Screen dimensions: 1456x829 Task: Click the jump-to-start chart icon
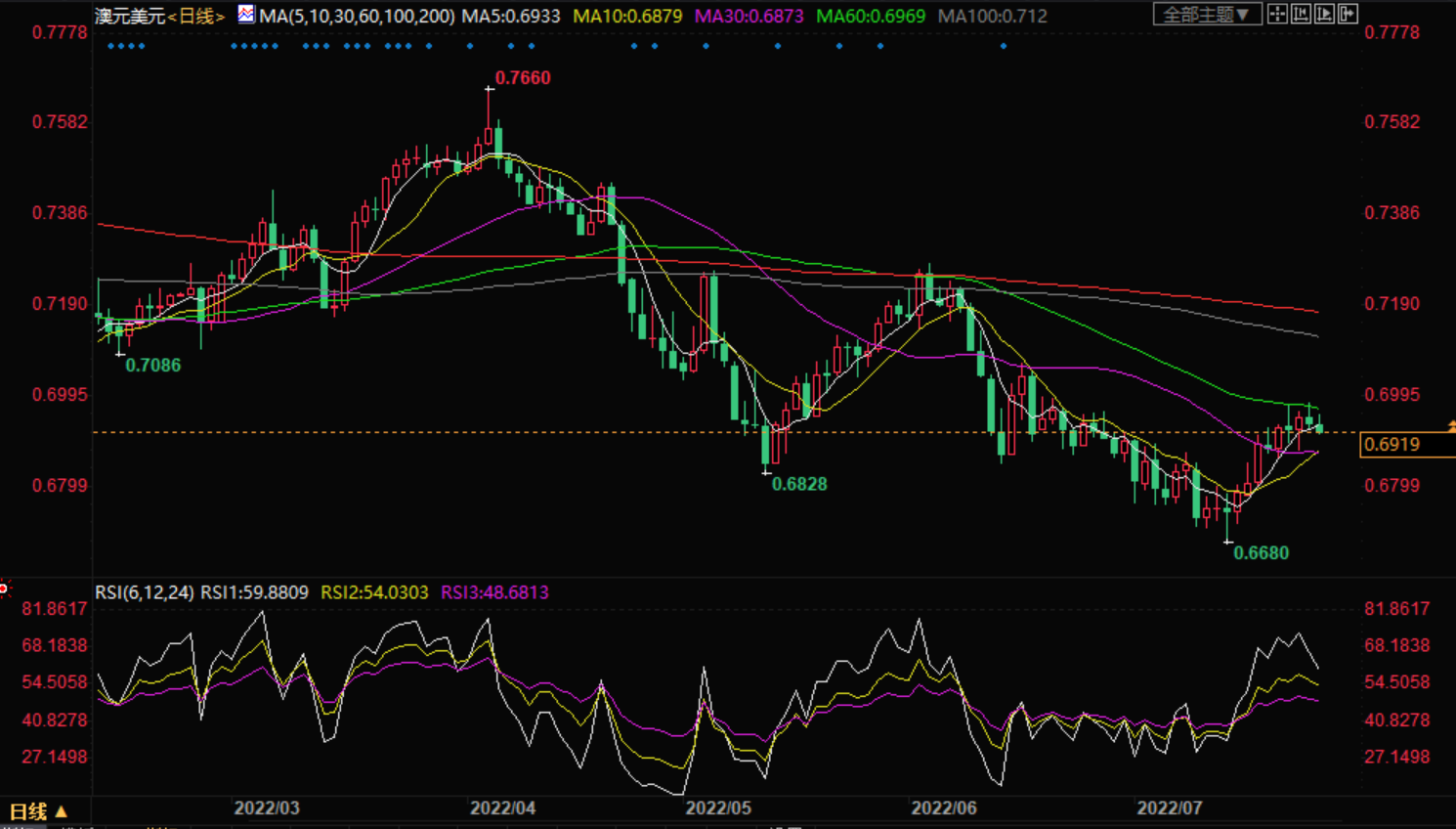pyautogui.click(x=1301, y=14)
